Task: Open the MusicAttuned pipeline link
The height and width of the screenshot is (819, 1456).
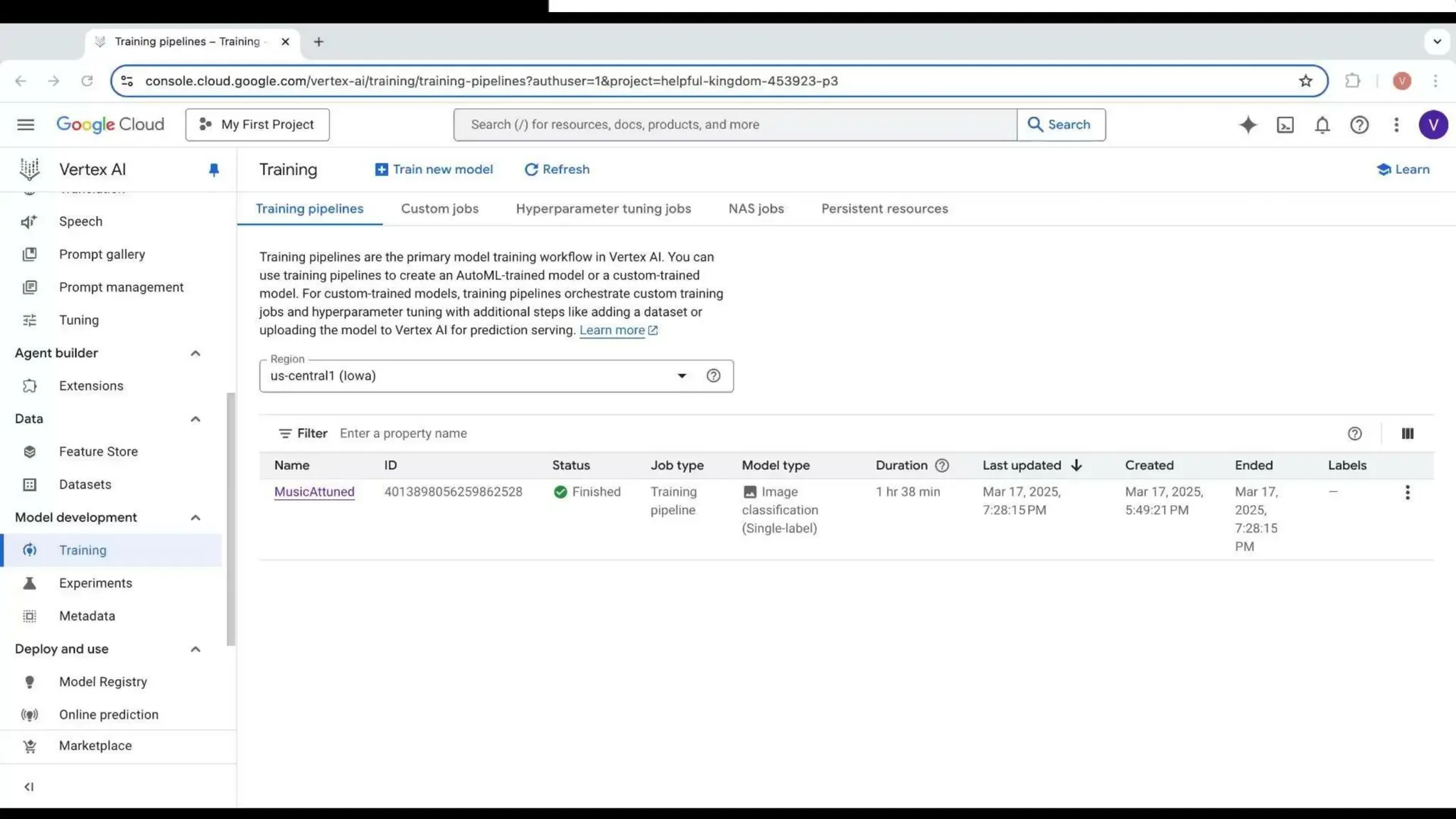Action: point(314,491)
